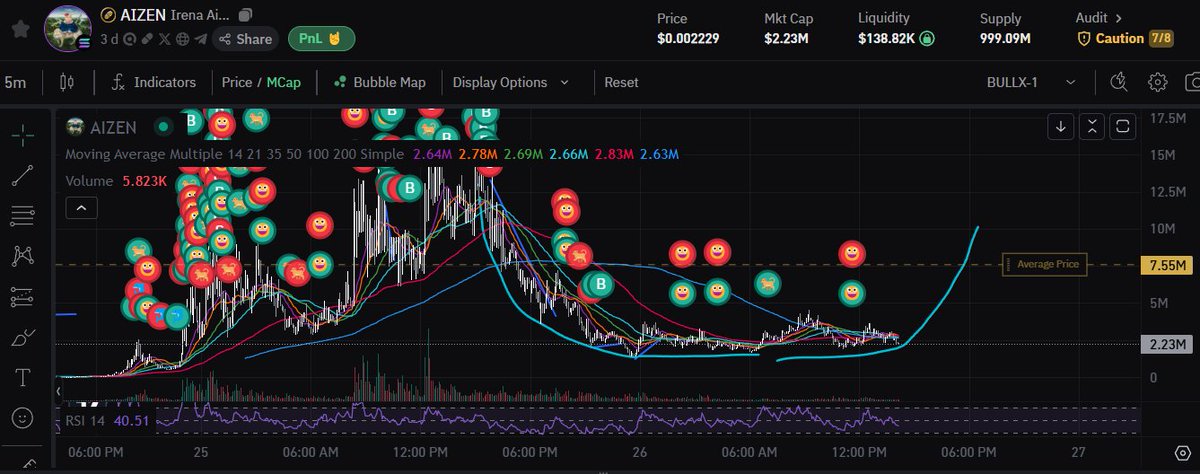Open chart settings gear icon
The width and height of the screenshot is (1200, 474).
1158,82
